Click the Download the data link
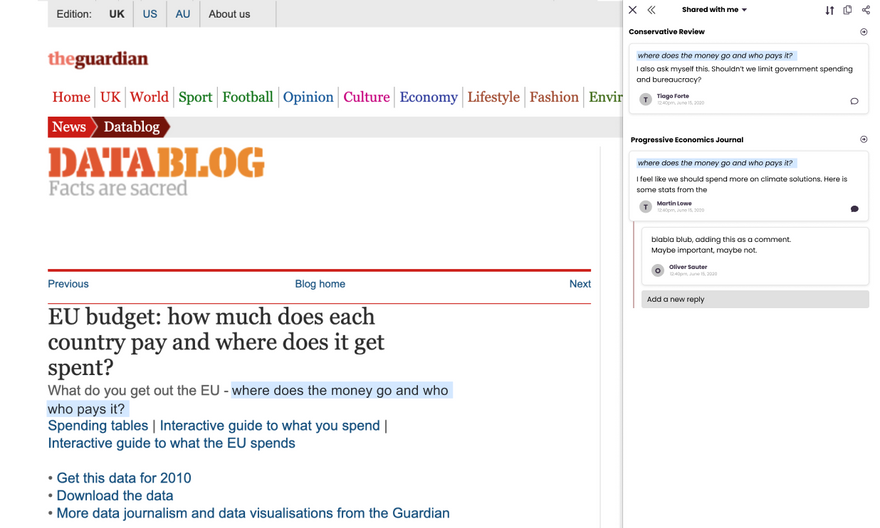The image size is (880, 528). point(115,496)
